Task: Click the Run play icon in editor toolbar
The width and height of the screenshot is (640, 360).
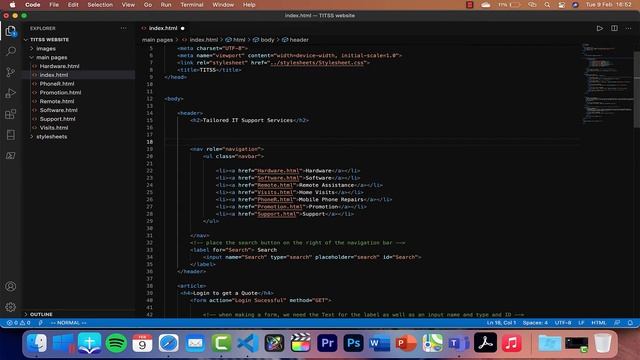Action: pyautogui.click(x=599, y=28)
